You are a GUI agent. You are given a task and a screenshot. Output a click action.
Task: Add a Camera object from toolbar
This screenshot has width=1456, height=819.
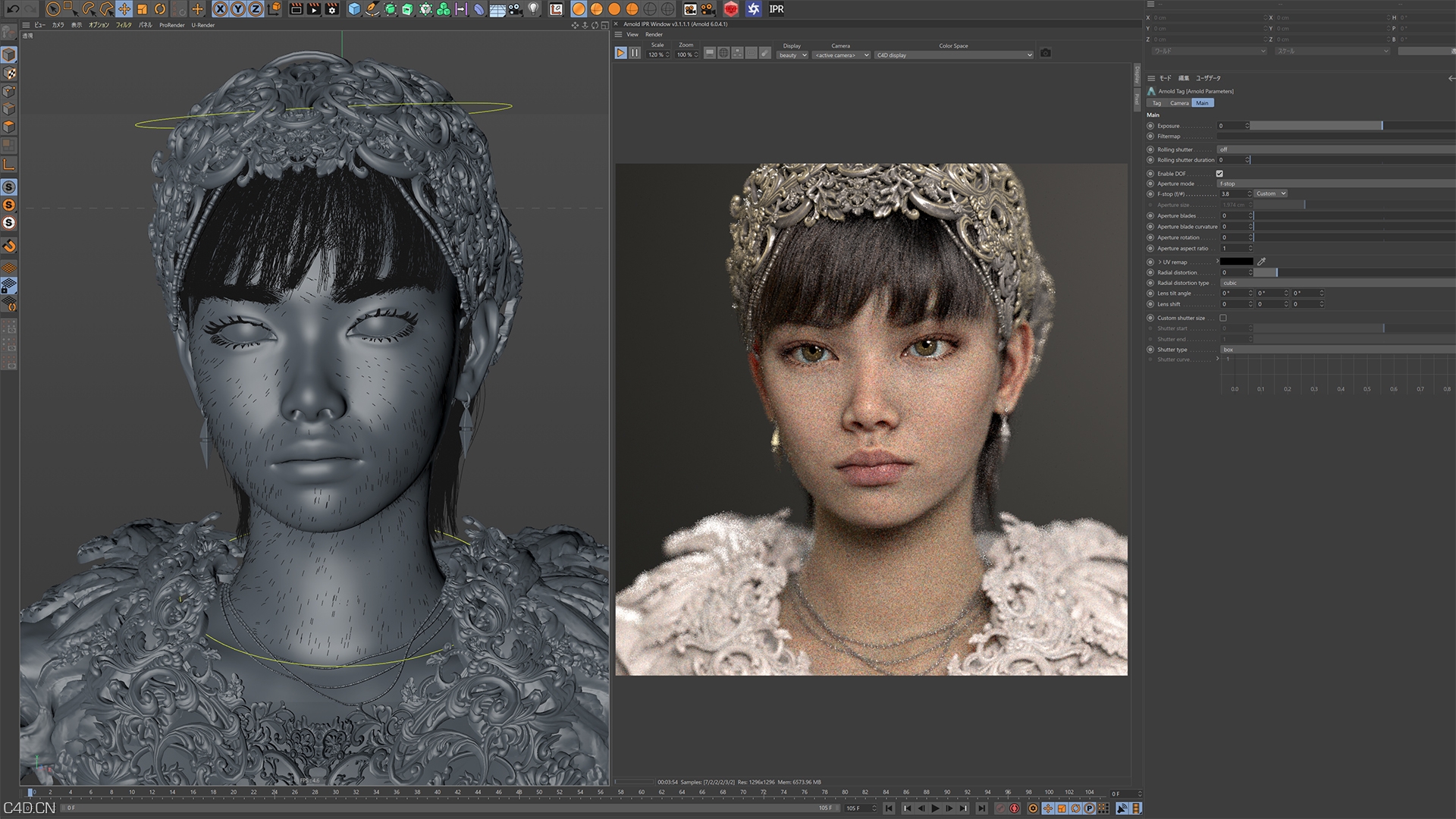516,9
